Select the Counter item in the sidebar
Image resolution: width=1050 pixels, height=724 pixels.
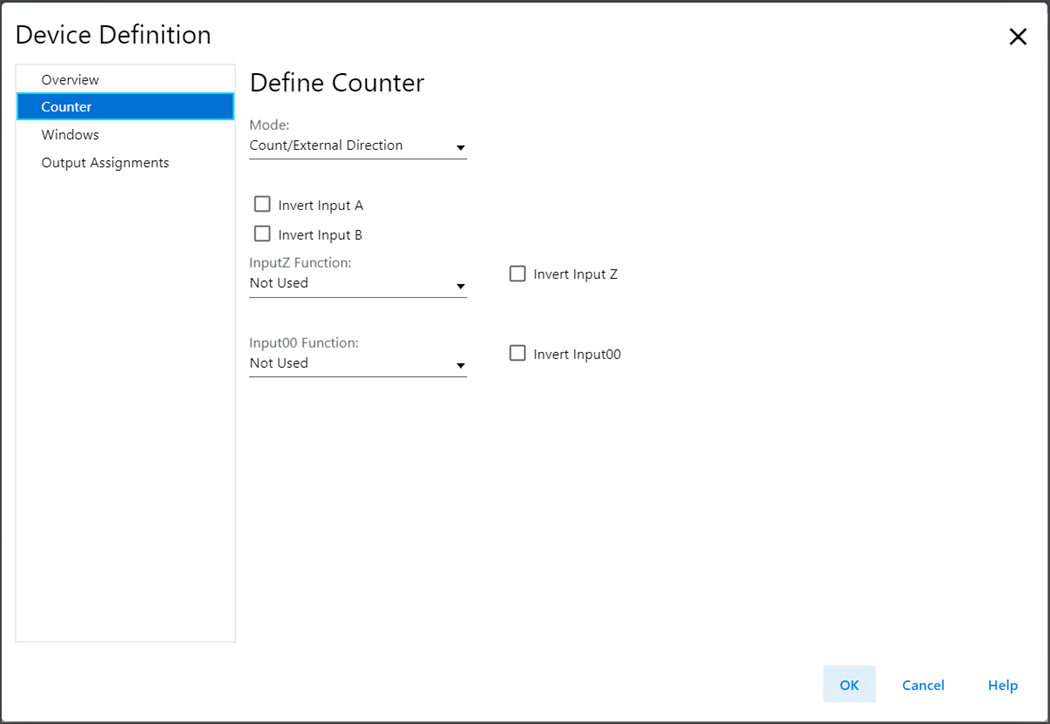tap(66, 107)
